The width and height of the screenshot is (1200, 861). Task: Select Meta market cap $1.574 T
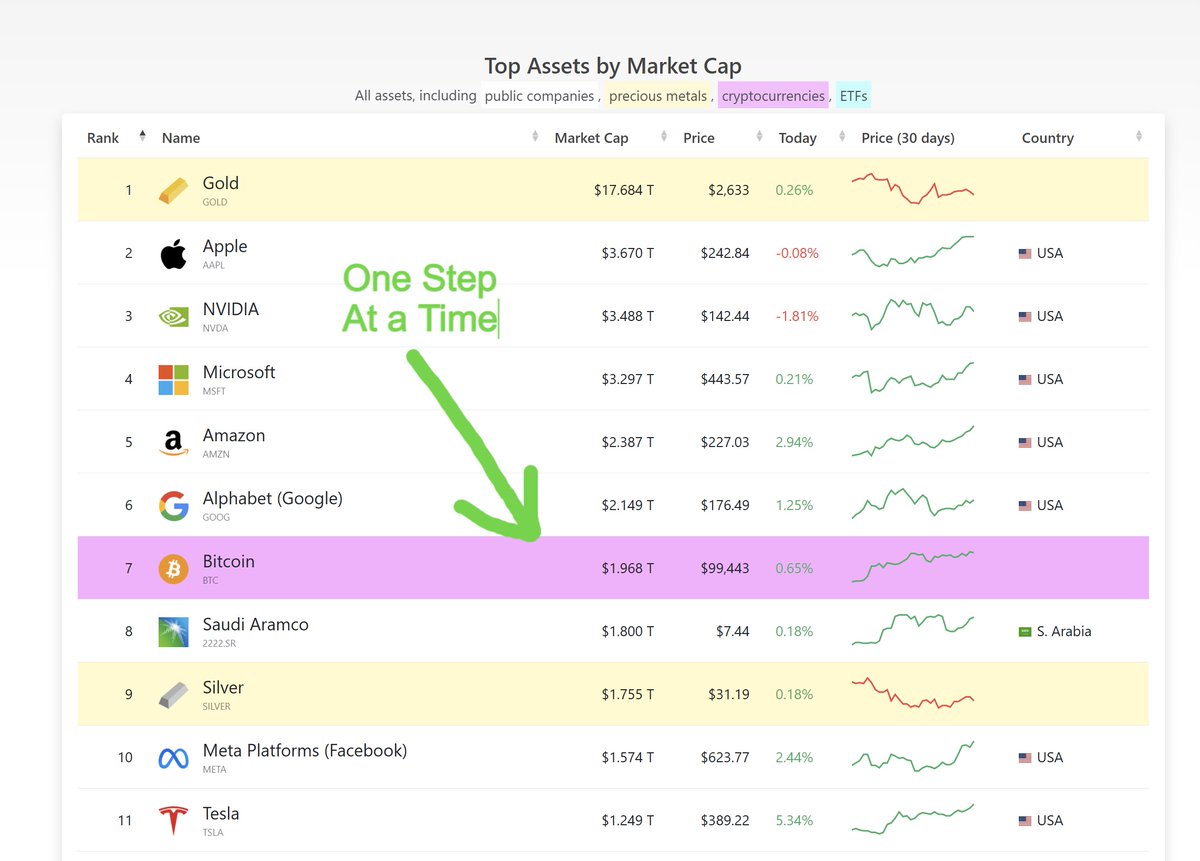point(627,757)
